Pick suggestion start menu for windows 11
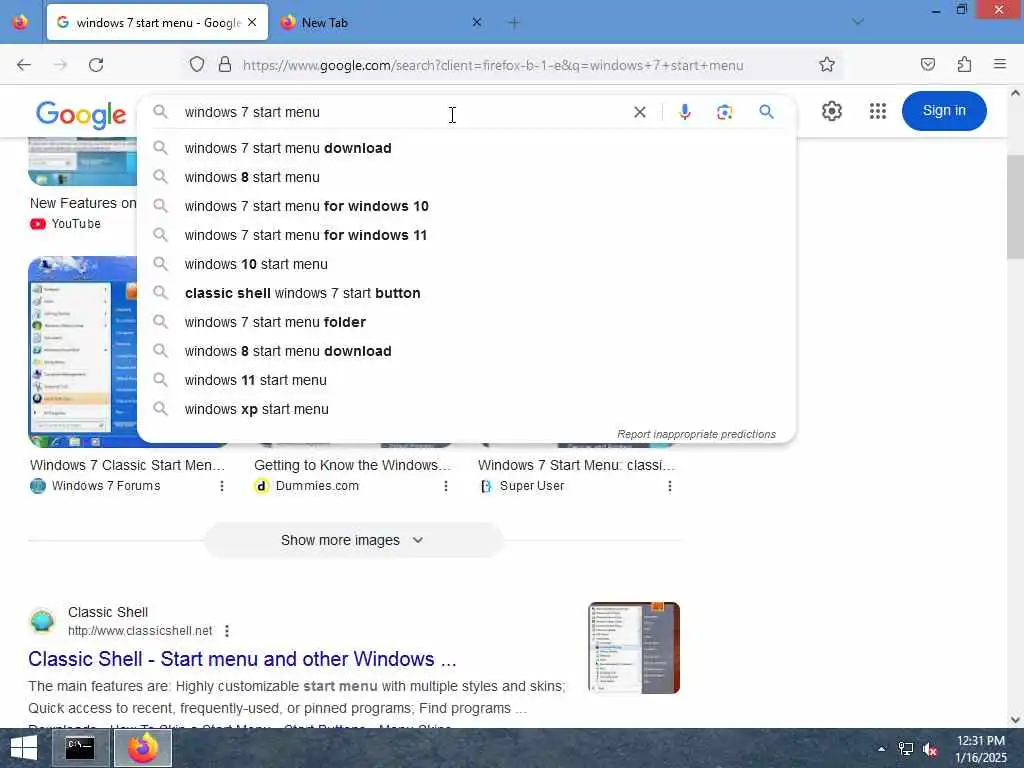The image size is (1024, 768). pos(467,235)
